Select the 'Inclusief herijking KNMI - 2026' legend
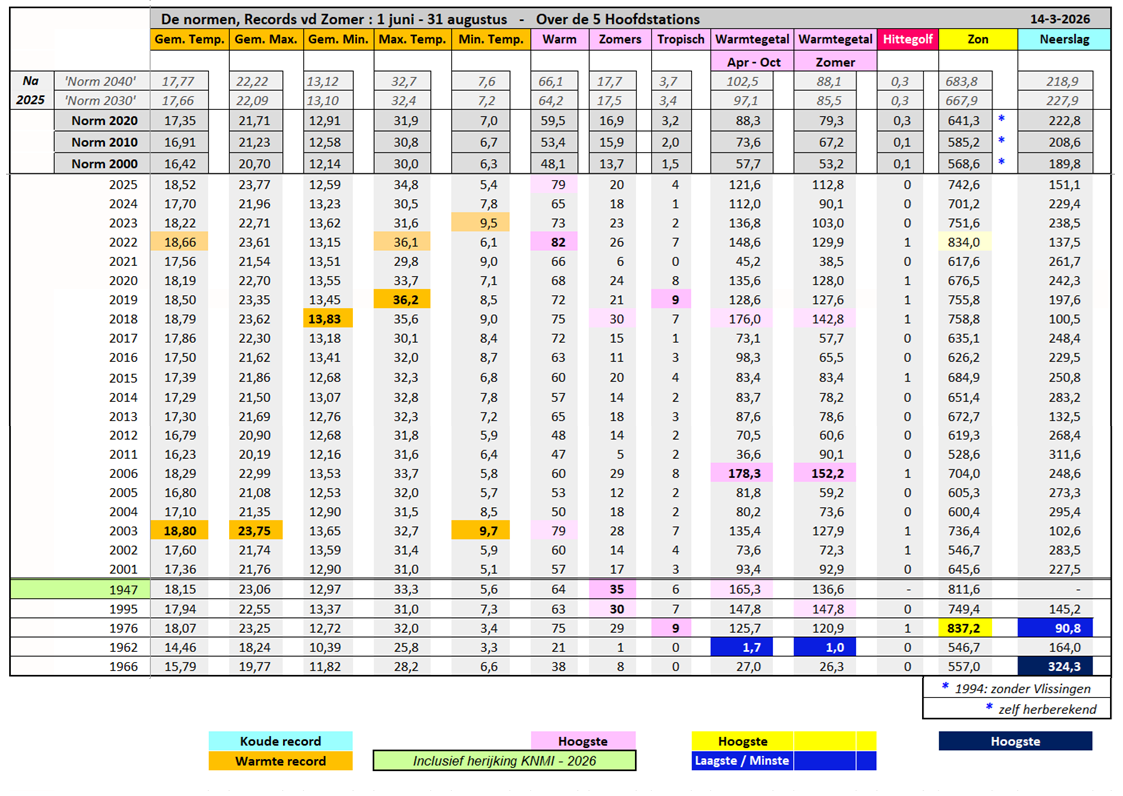The height and width of the screenshot is (796, 1123). click(x=504, y=761)
